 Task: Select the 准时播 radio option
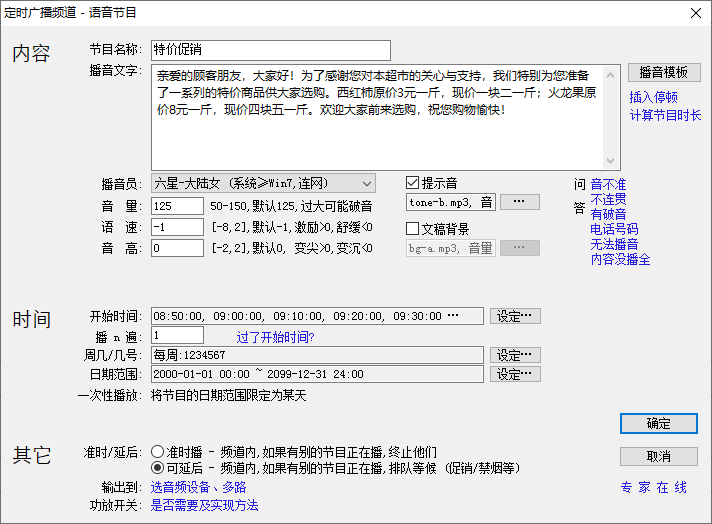157,451
